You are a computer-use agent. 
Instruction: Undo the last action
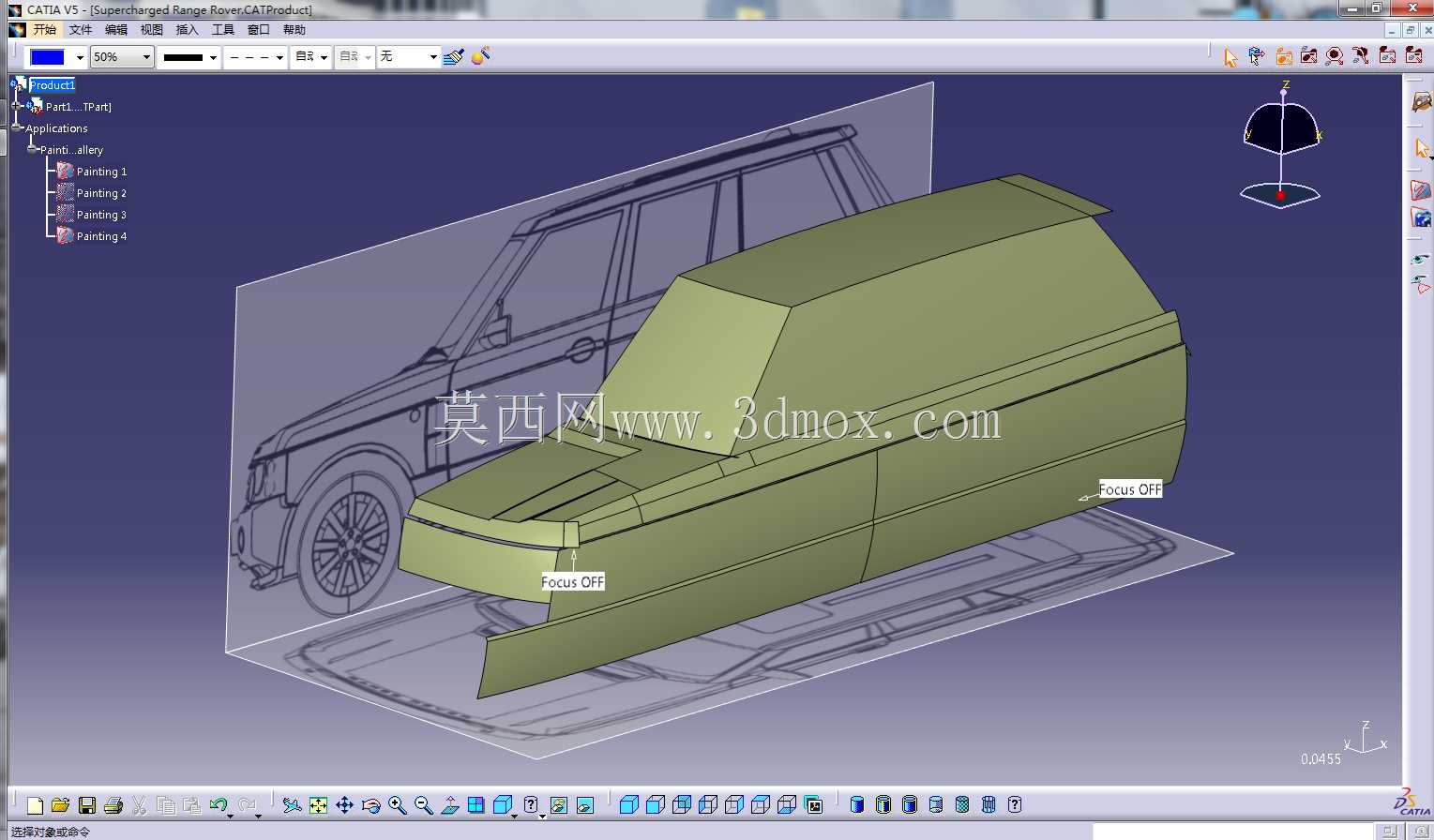tap(219, 805)
